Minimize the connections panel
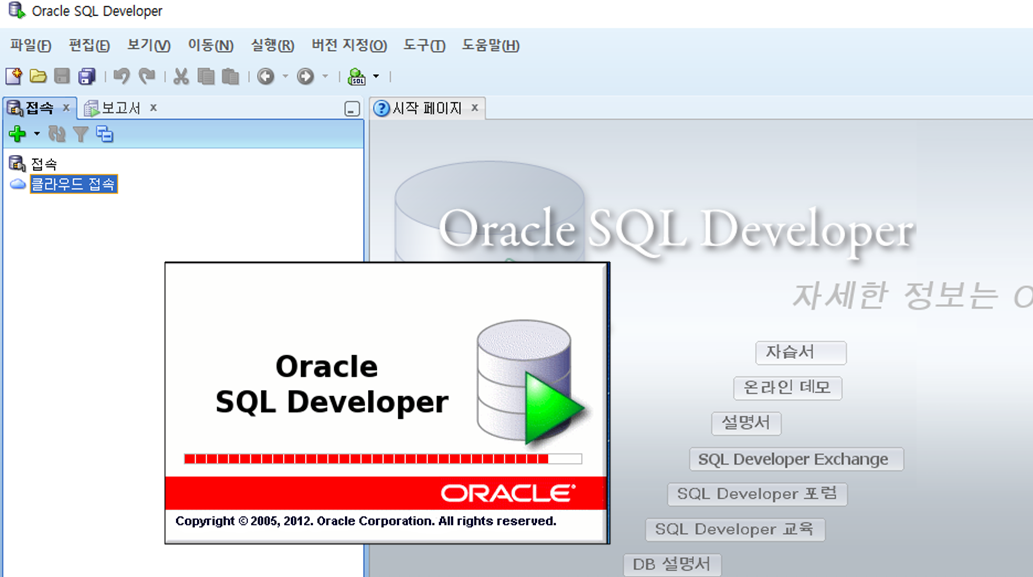The height and width of the screenshot is (577, 1033). [x=352, y=109]
